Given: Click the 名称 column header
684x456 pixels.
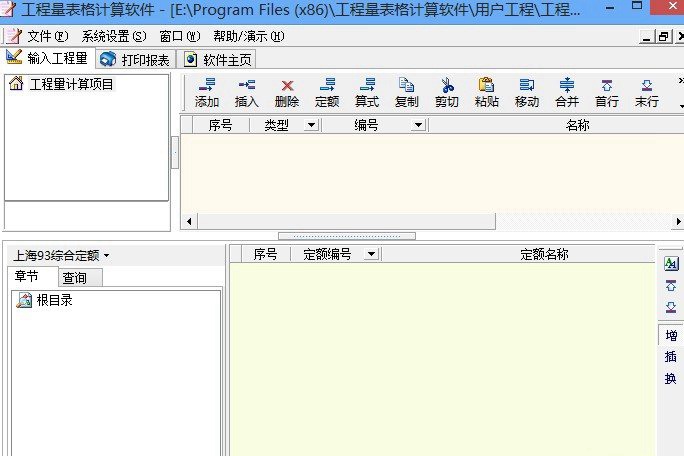Looking at the screenshot, I should click(x=578, y=125).
